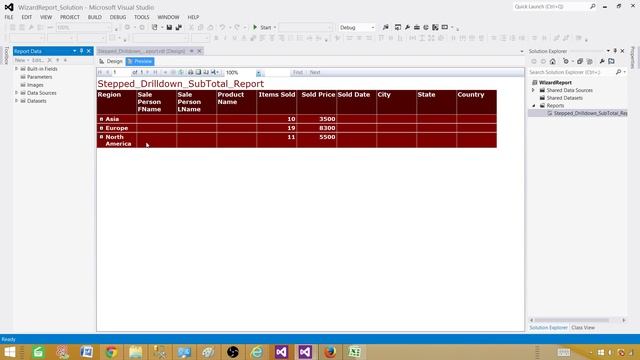
Task: Click the Home icon in Solution Explorer
Action: point(553,61)
